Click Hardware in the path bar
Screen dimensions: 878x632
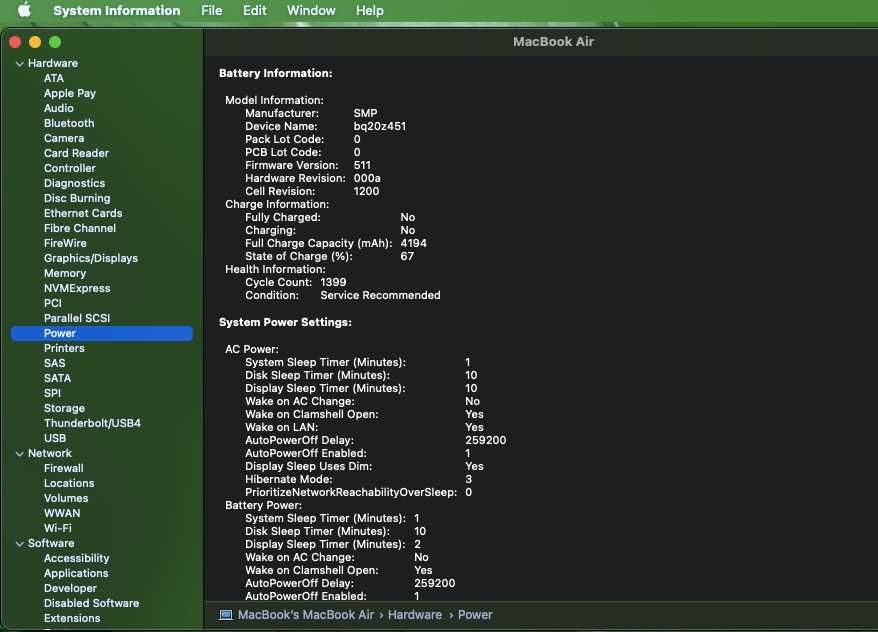(415, 615)
